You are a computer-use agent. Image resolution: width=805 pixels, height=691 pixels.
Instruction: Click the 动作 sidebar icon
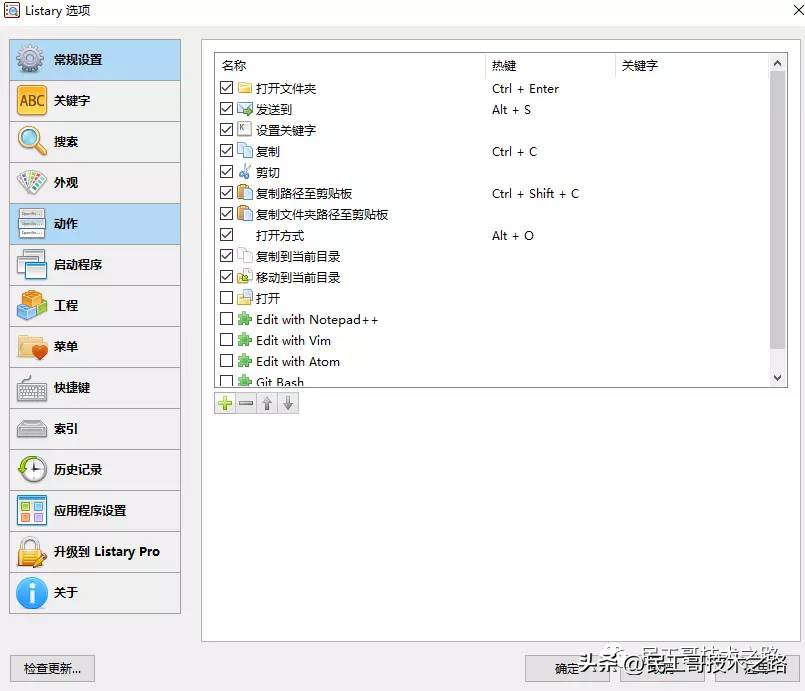31,224
